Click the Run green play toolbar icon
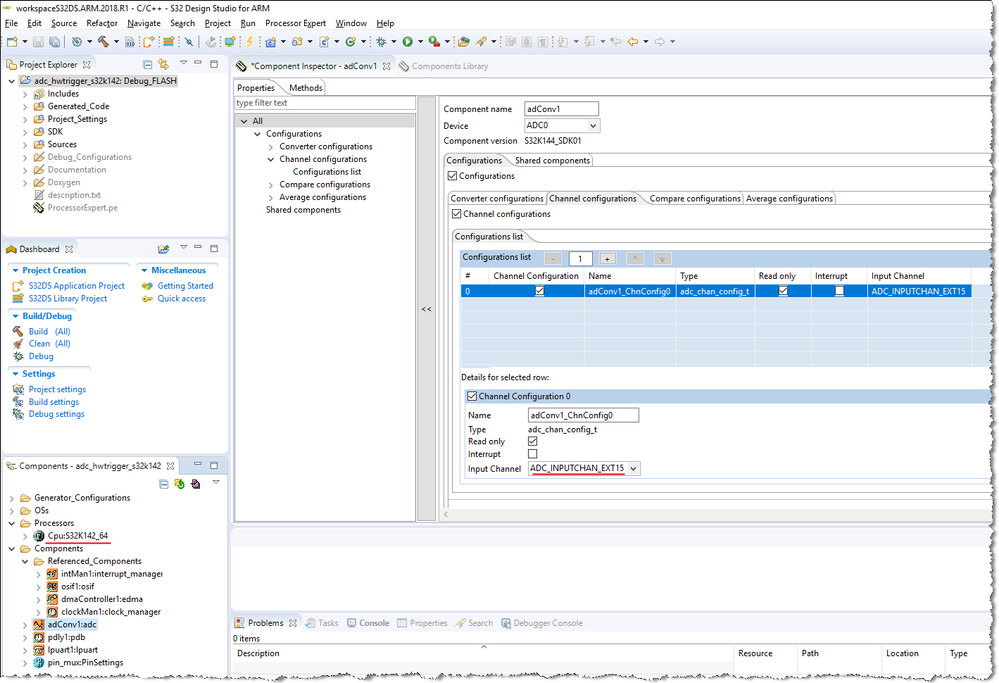The width and height of the screenshot is (999, 683). (408, 41)
